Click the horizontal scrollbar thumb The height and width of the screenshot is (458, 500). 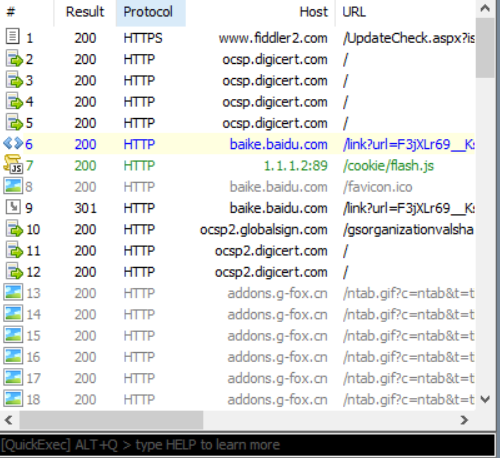111,420
